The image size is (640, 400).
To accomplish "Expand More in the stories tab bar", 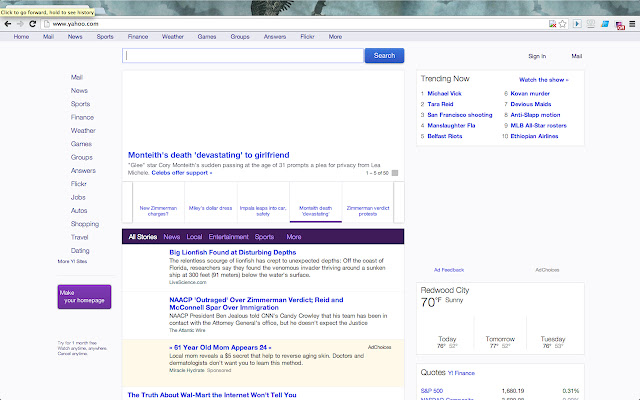I will tap(294, 237).
